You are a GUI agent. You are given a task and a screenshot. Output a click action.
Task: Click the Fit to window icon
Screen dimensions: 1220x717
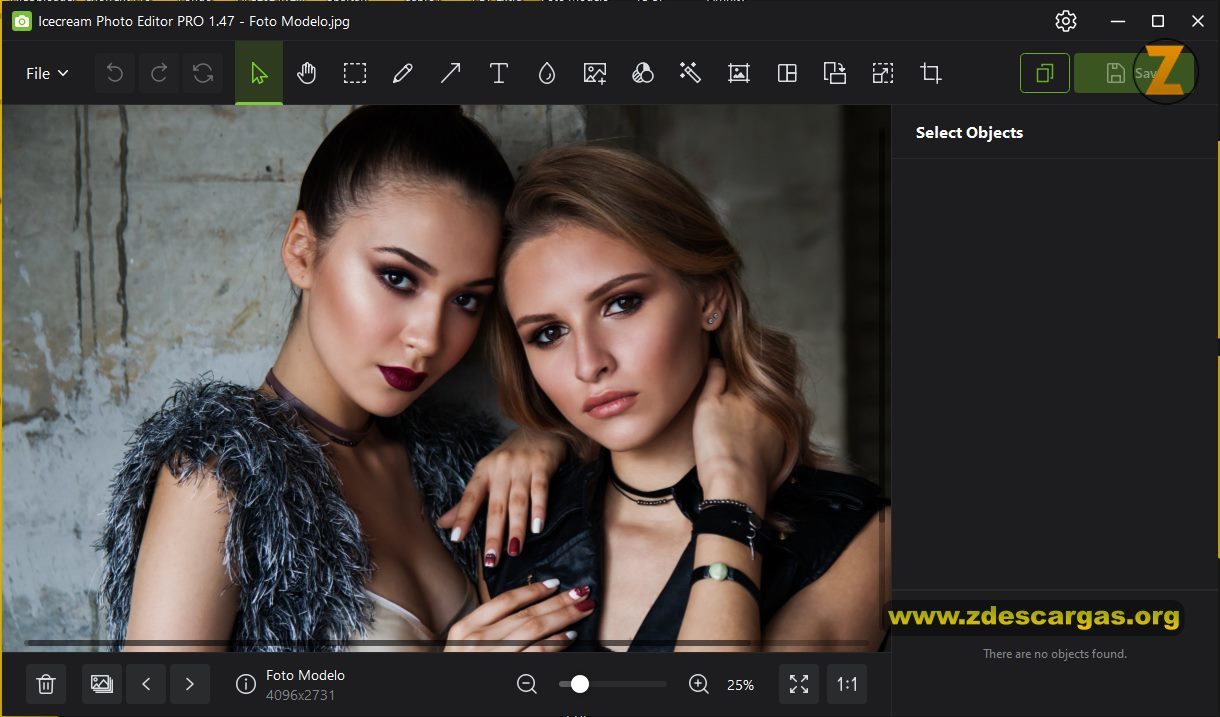(799, 684)
